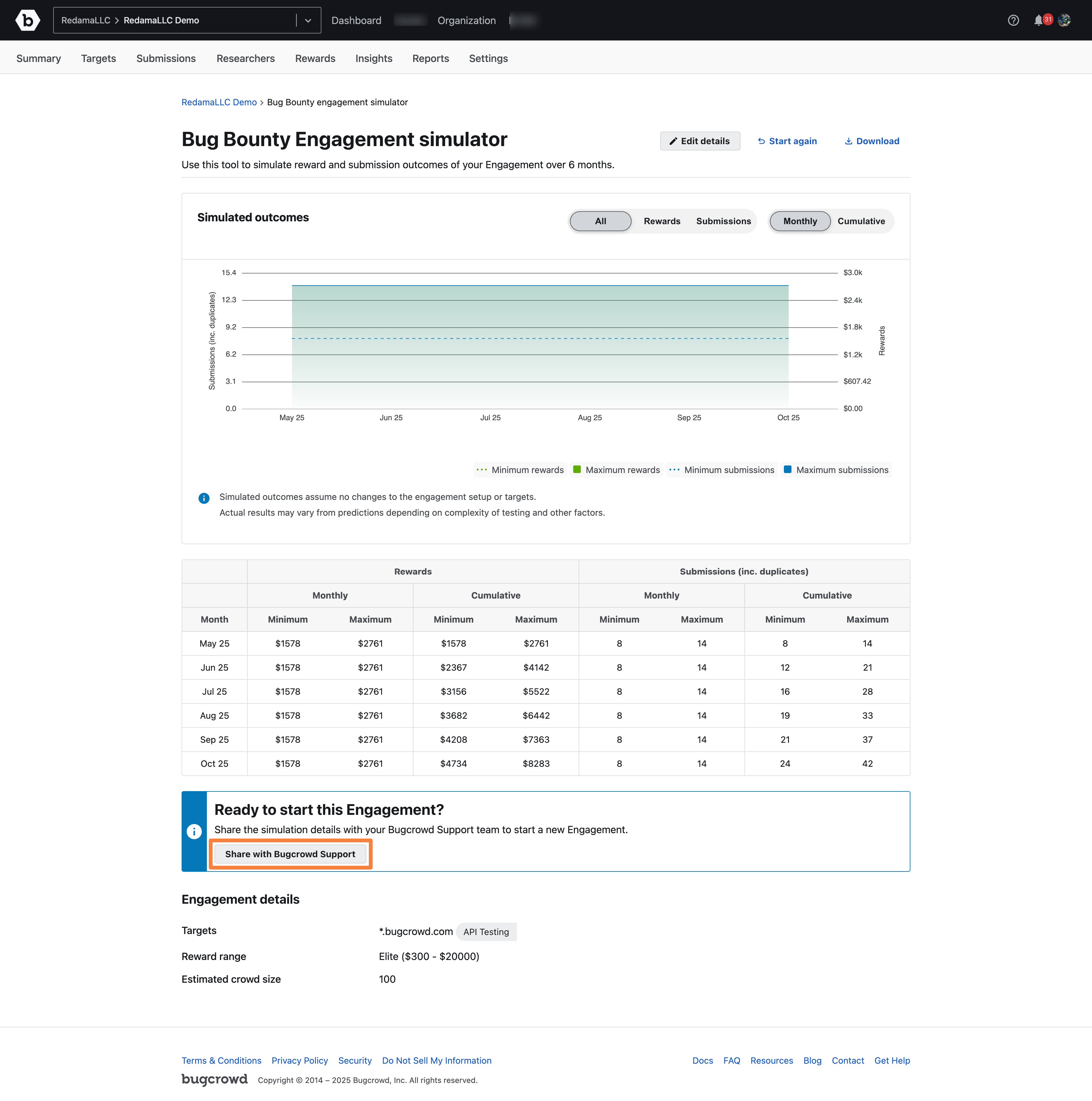This screenshot has width=1092, height=1101.
Task: Open Get Help footer link
Action: click(x=892, y=1061)
